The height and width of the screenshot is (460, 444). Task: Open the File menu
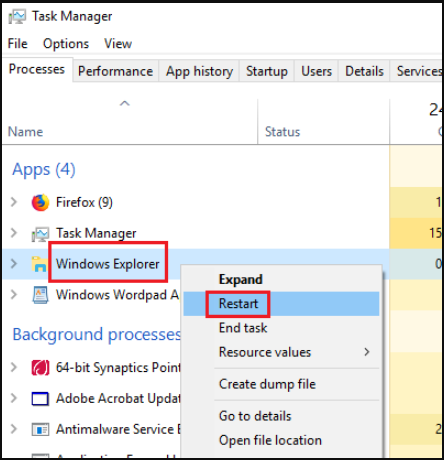(x=18, y=44)
